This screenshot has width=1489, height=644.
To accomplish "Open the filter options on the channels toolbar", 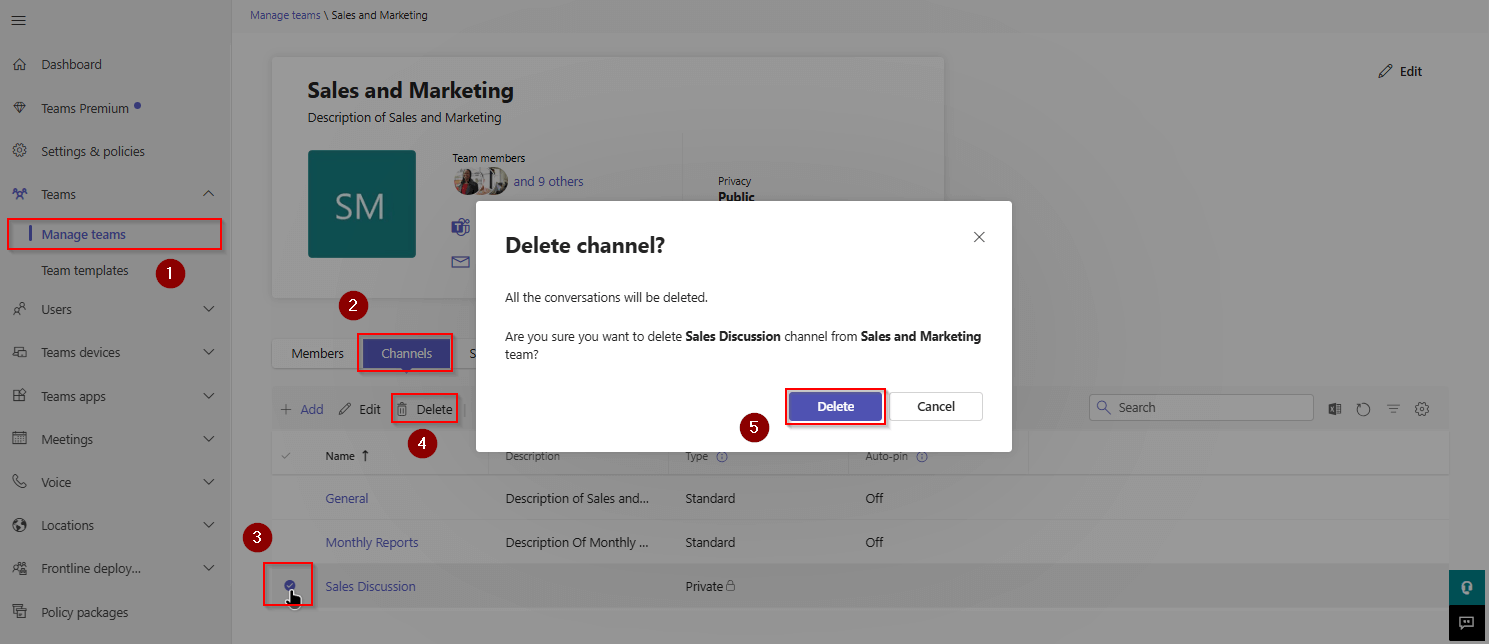I will point(1394,408).
